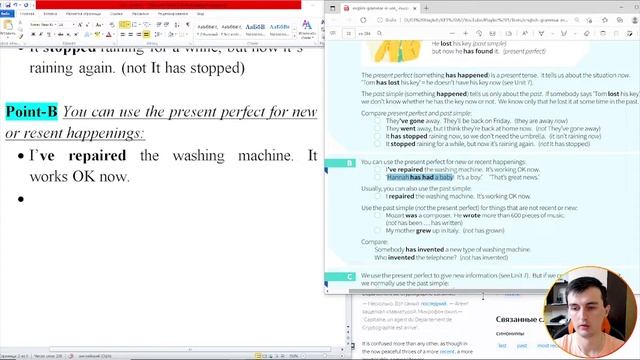Click the browser refresh button
Screen dimensions: 640x360
click(x=363, y=20)
